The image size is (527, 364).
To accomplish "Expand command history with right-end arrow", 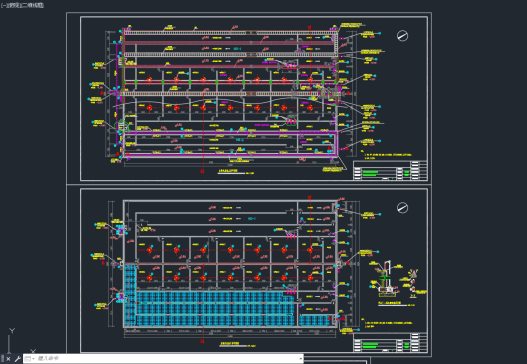I will click(300, 359).
